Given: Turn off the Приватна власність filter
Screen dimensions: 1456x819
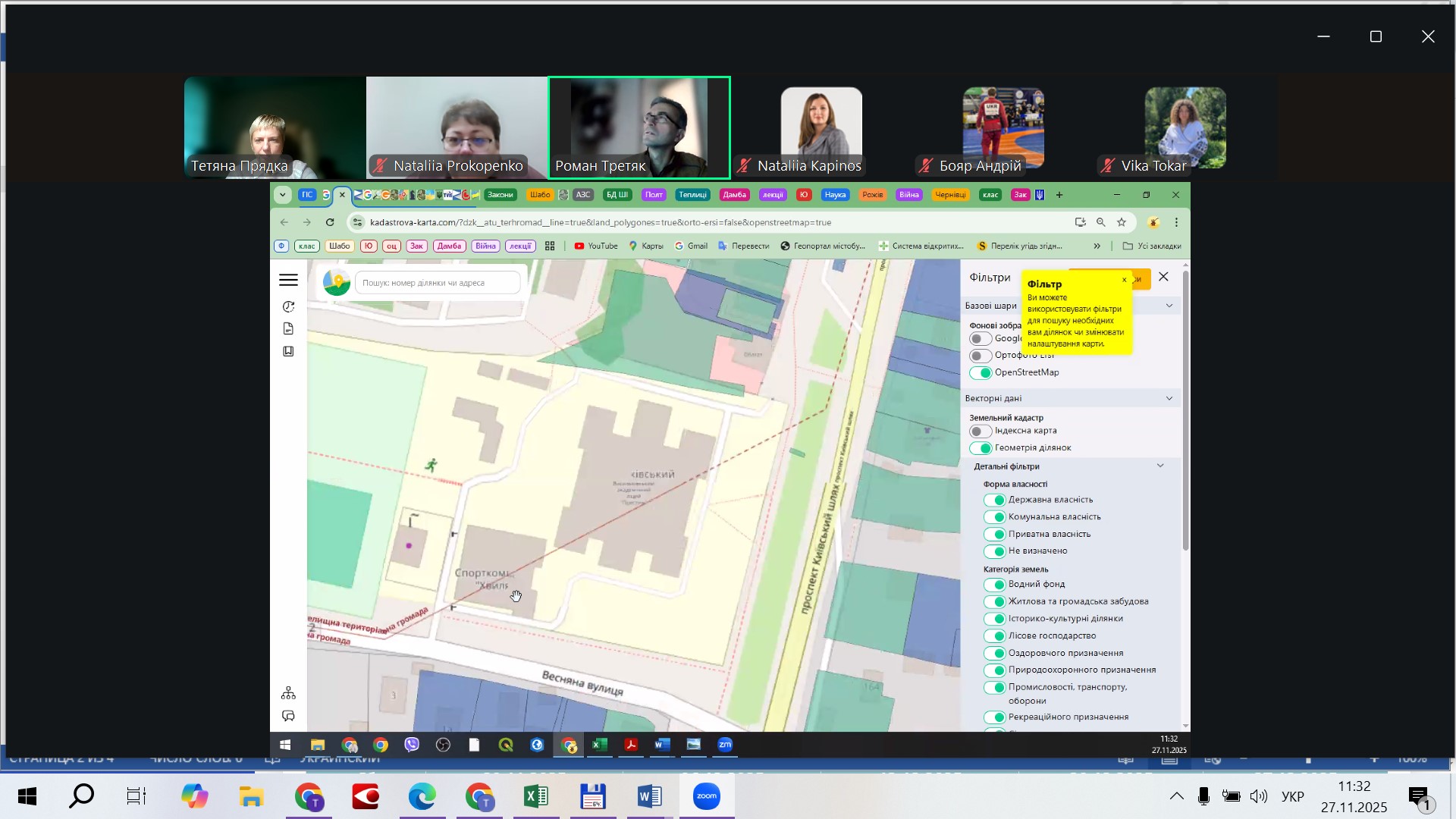Looking at the screenshot, I should [x=994, y=535].
